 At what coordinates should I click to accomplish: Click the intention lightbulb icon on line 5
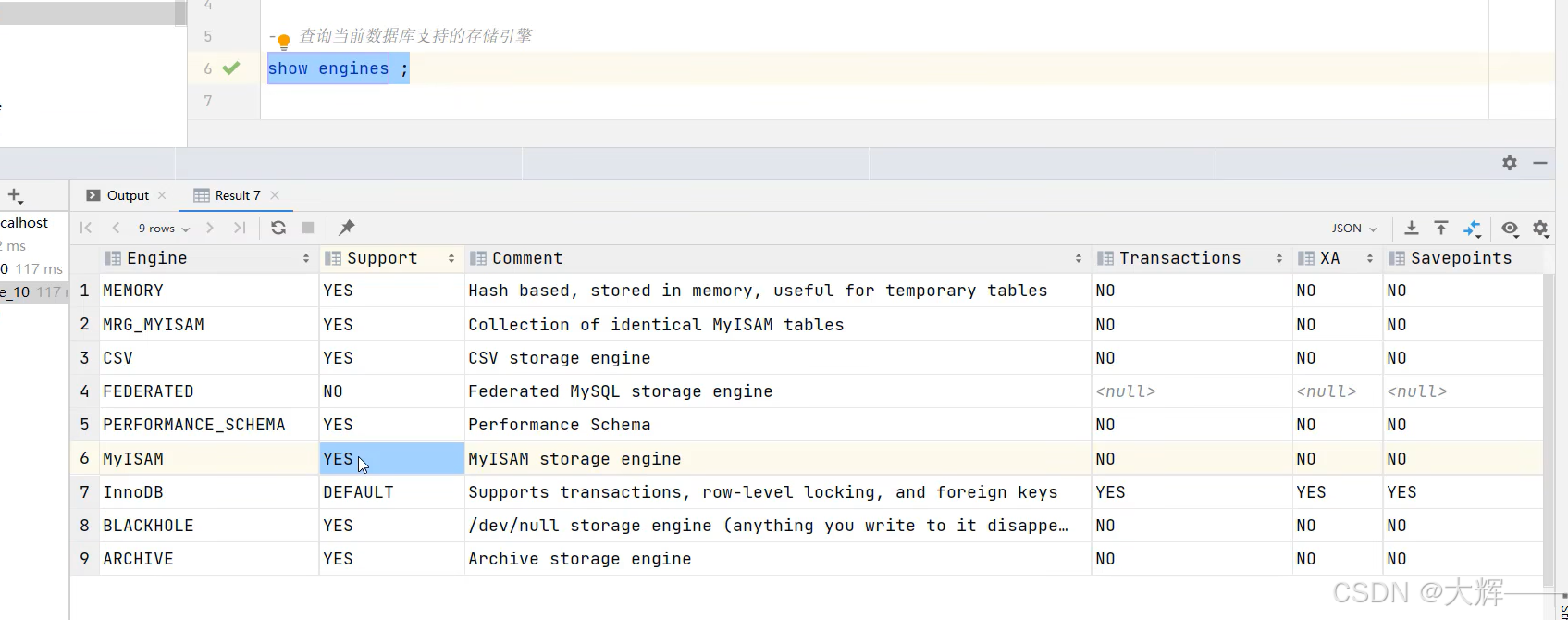[284, 41]
